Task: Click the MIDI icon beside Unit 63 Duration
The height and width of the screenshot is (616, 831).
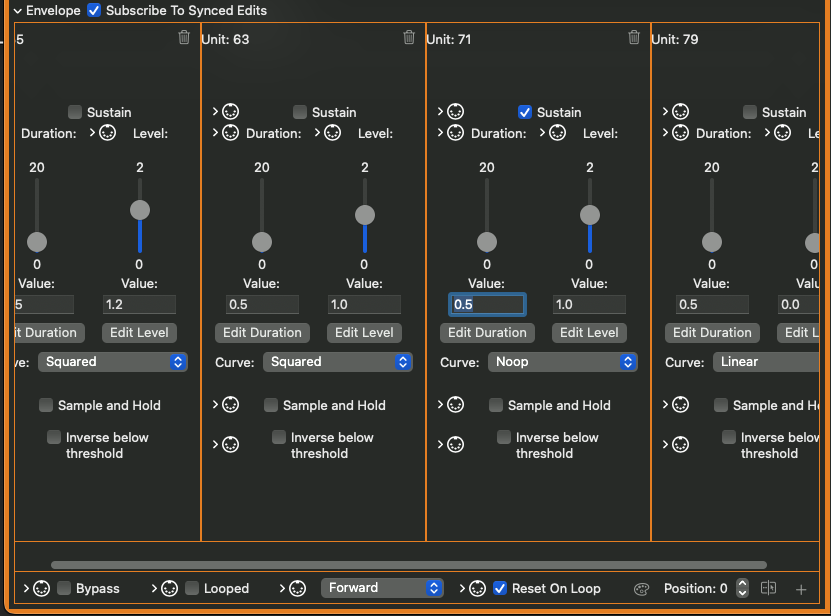Action: click(230, 133)
